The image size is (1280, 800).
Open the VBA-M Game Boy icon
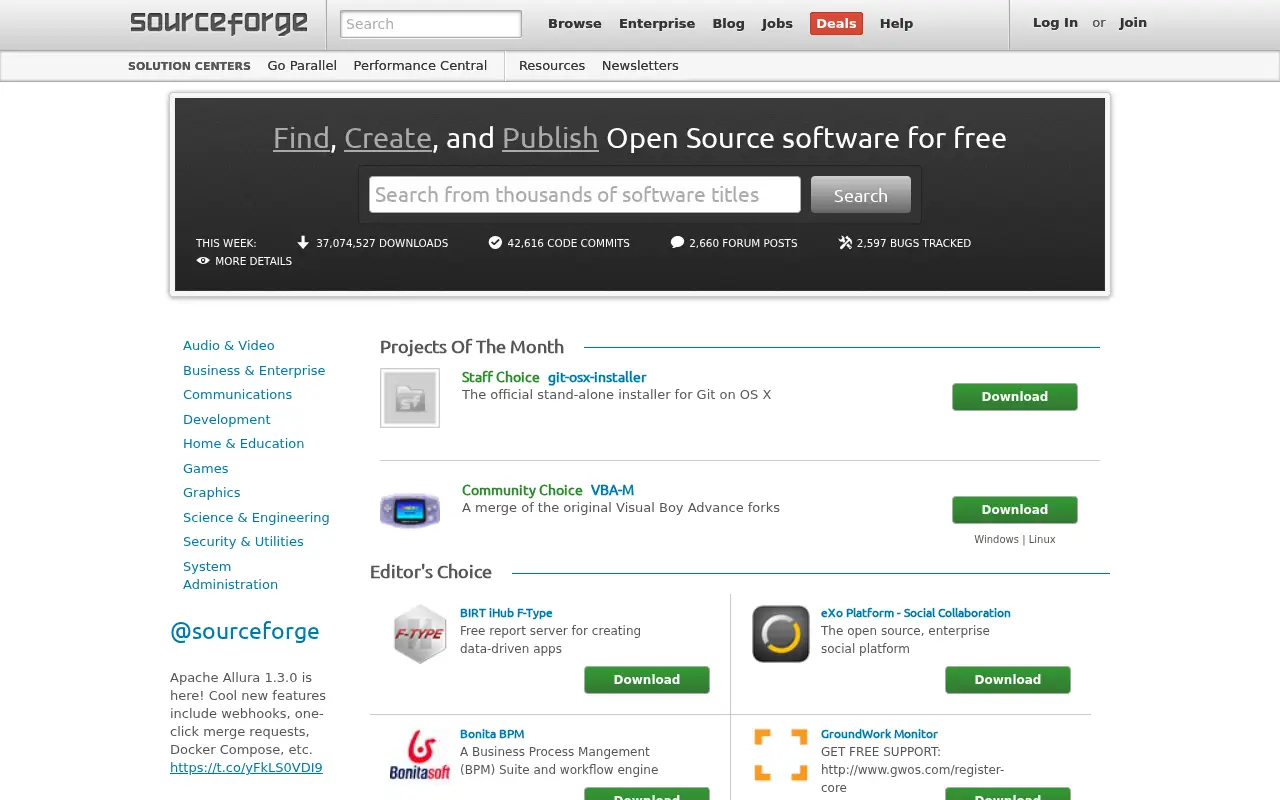pyautogui.click(x=410, y=510)
